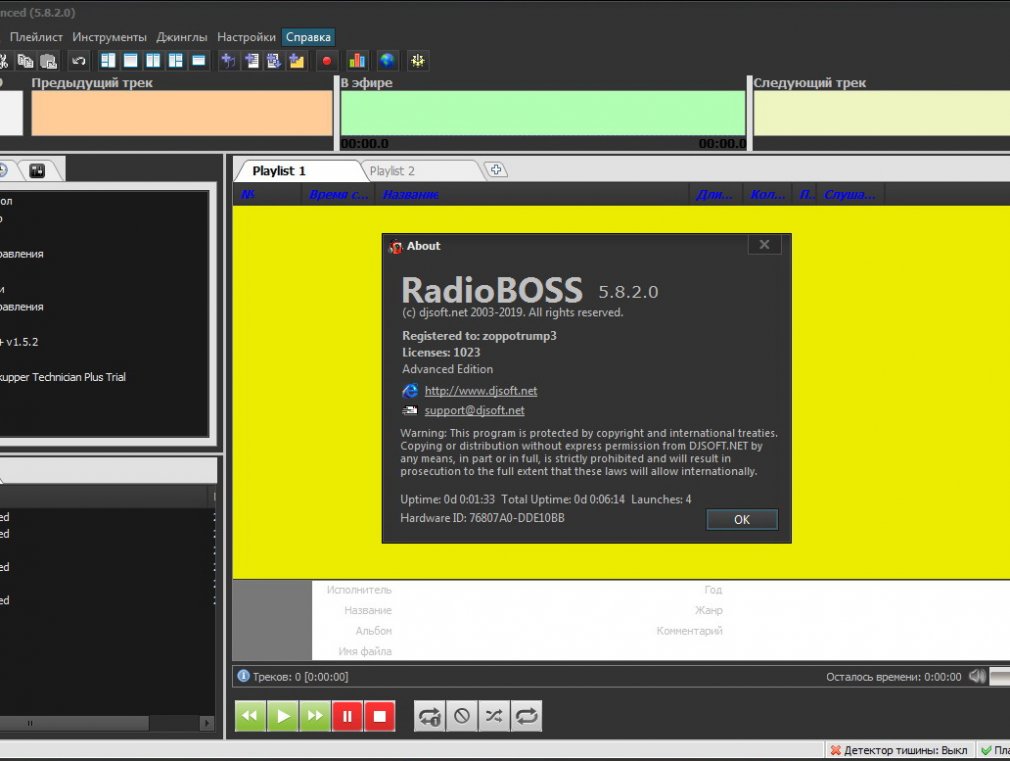Select the two-column layout icon
Viewport: 1010px width, 761px height.
pyautogui.click(x=153, y=61)
